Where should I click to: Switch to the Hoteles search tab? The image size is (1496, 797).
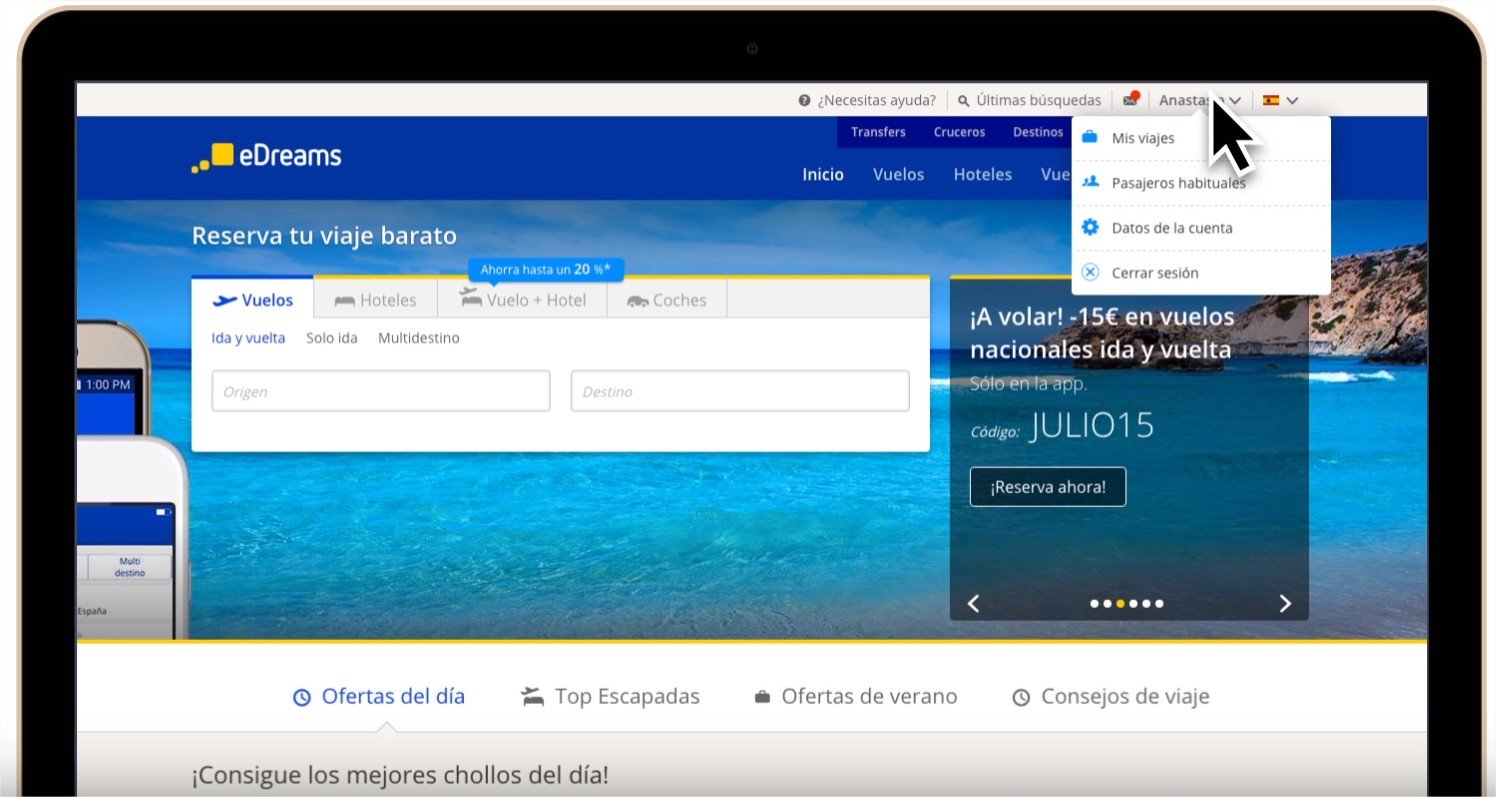(x=376, y=300)
